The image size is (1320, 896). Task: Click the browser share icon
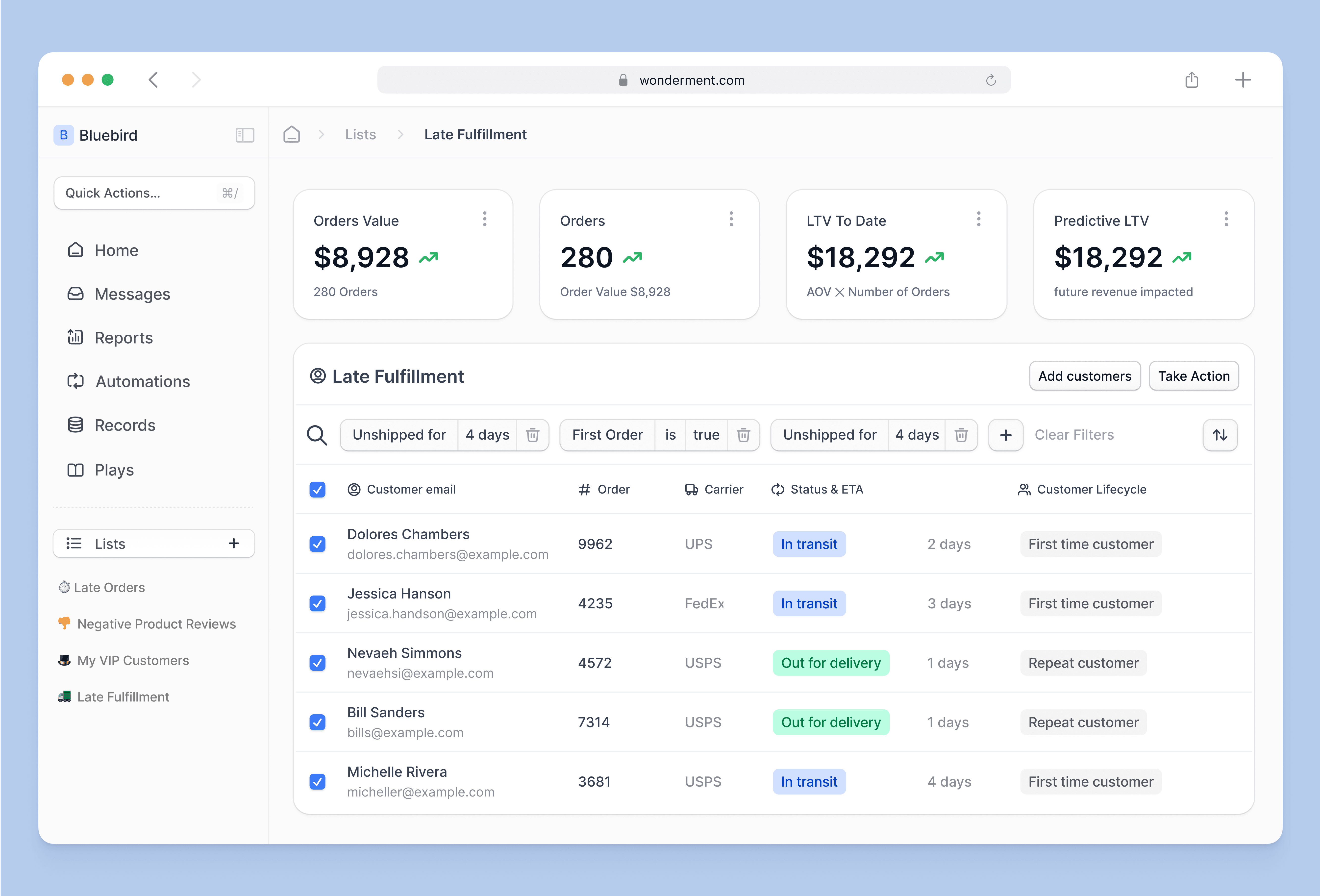tap(1191, 80)
